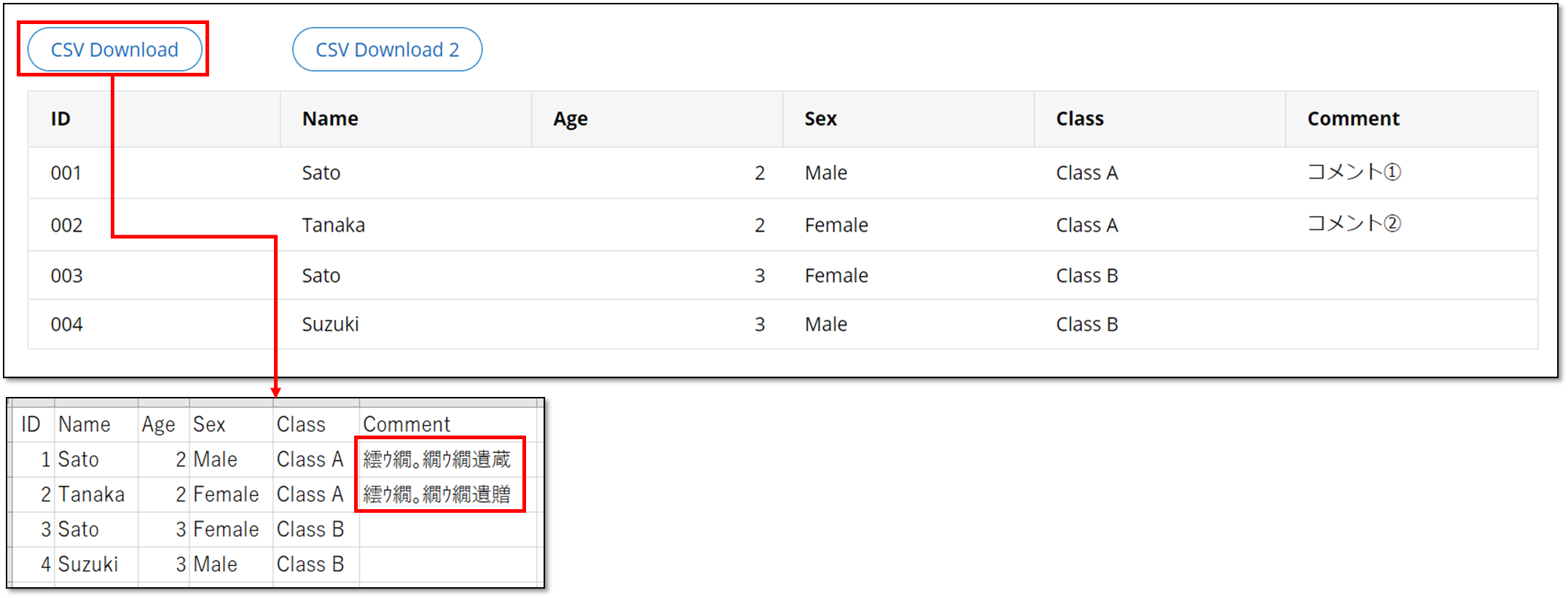Image resolution: width=1568 pixels, height=598 pixels.
Task: Click ID cell 003 in web table
Action: 66,276
